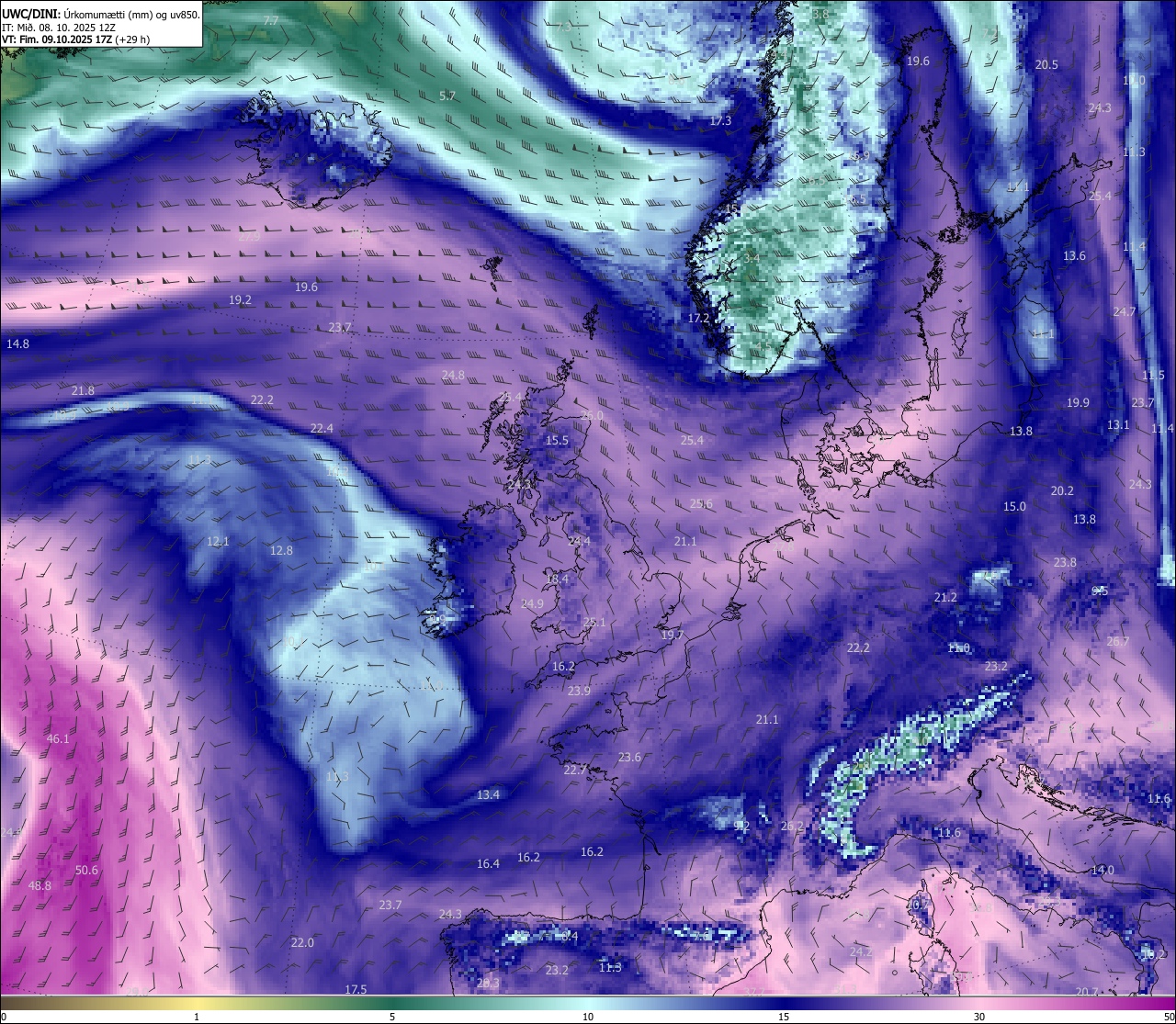Image resolution: width=1176 pixels, height=1024 pixels.
Task: Click the 13.1 value label
Action: (1118, 424)
